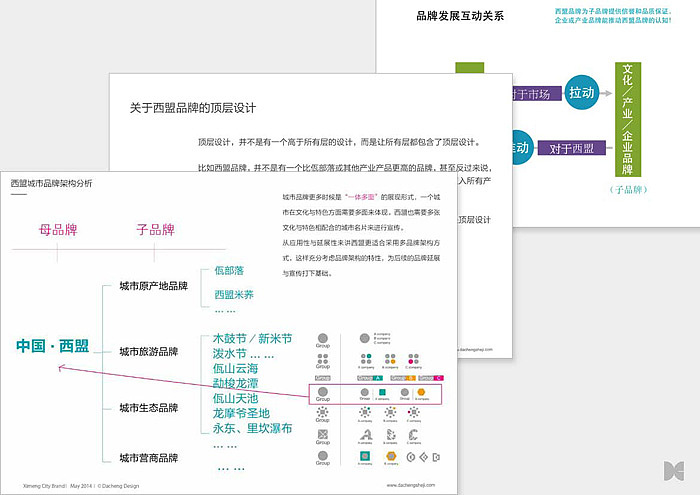Screen dimensions: 700x495
Task: Click orange hexagon icon in highlighted row
Action: point(421,392)
